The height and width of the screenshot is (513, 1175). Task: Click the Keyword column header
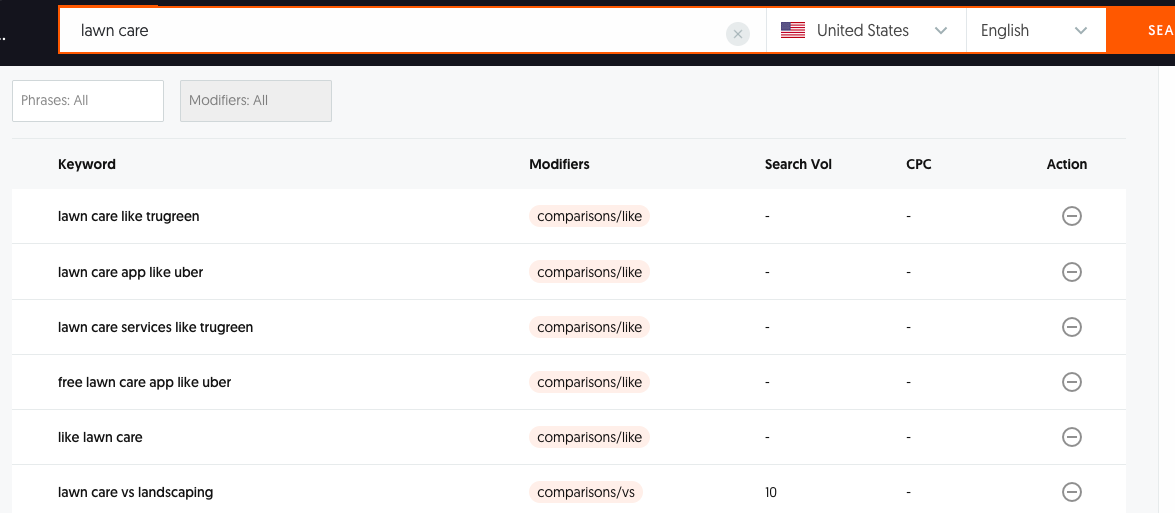pos(87,164)
